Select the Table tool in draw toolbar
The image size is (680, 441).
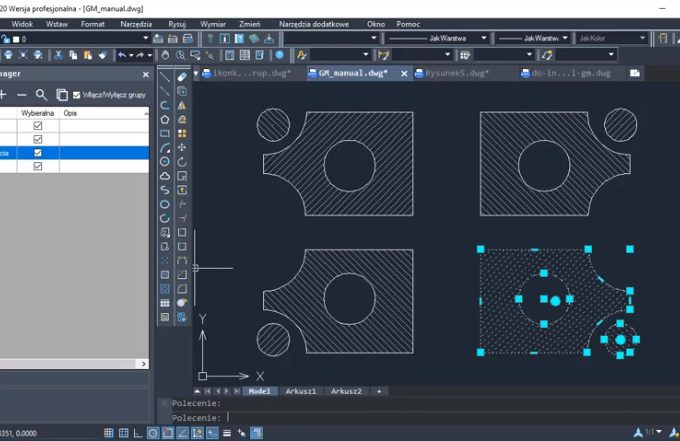[165, 303]
